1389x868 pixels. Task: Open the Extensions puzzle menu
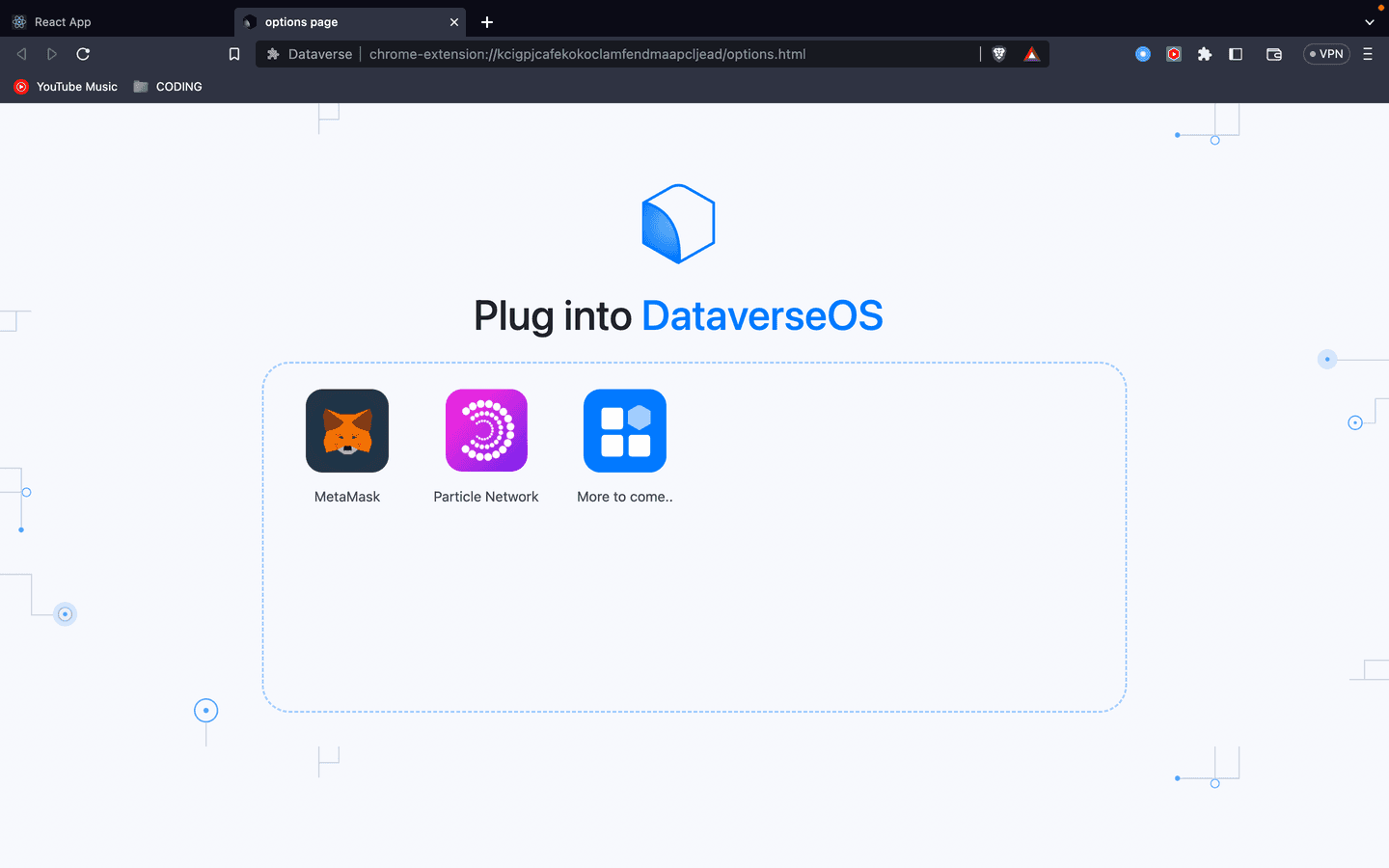(1205, 54)
